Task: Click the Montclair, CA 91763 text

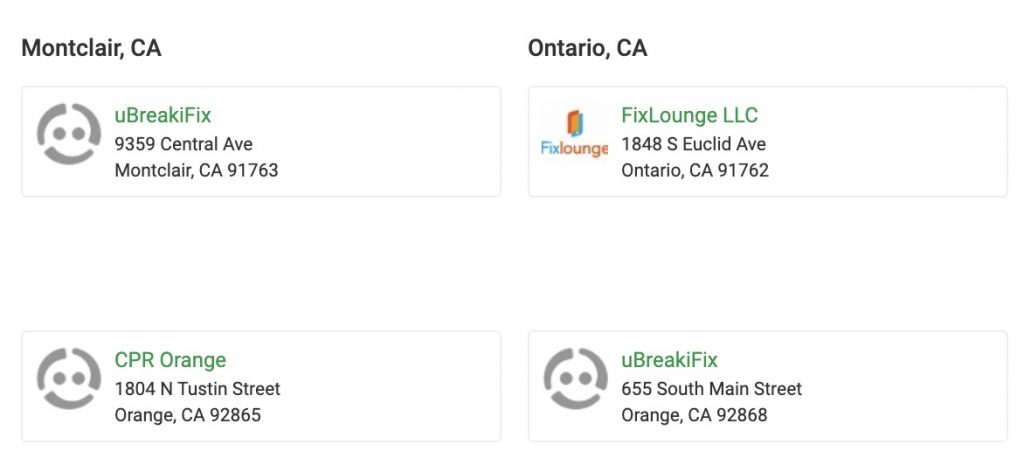Action: pyautogui.click(x=196, y=170)
